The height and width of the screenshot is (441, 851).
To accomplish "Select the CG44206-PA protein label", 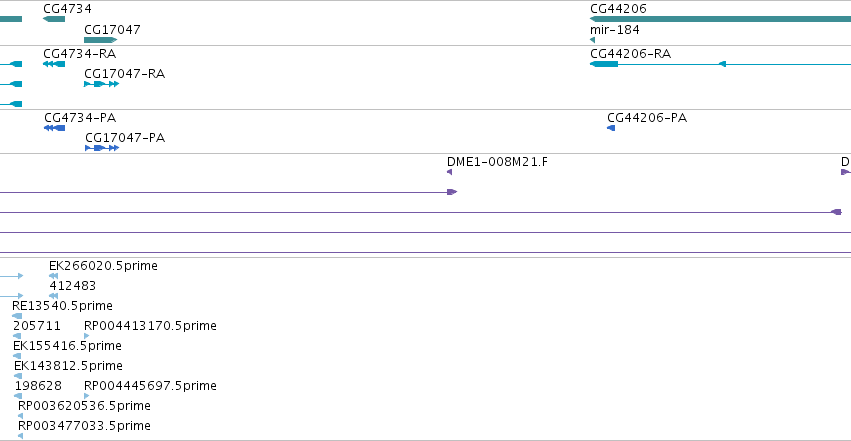I will point(647,118).
